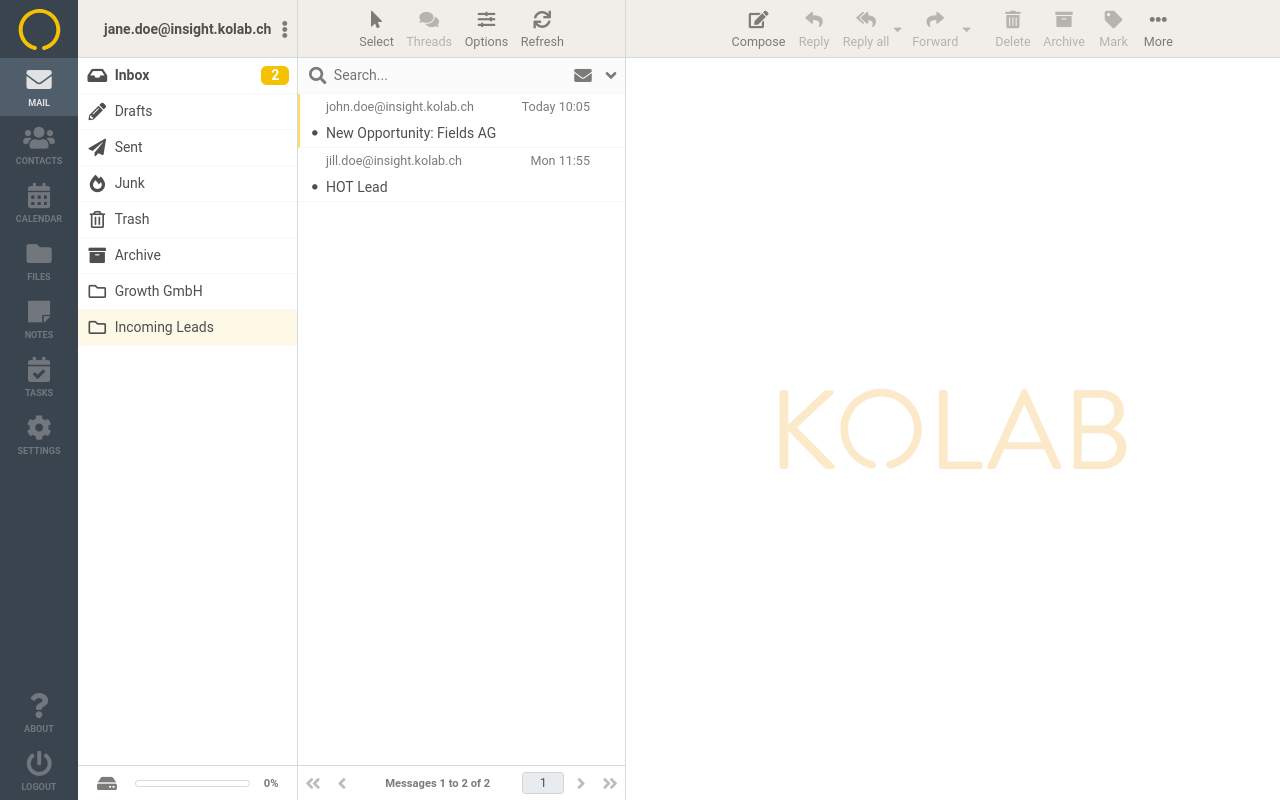Go to next page of messages

pos(581,783)
